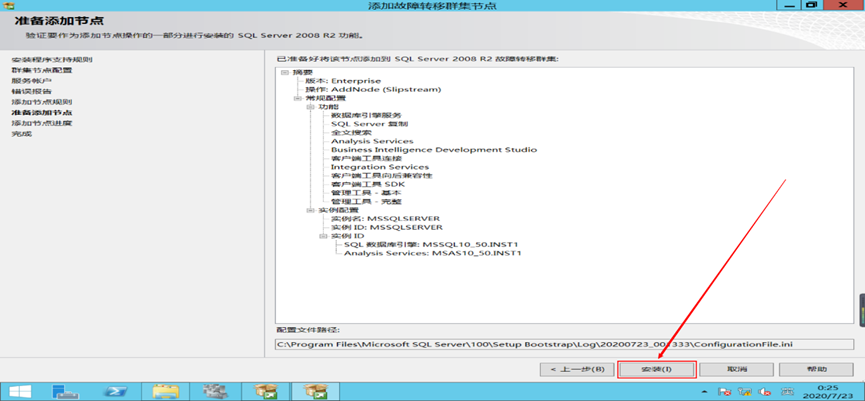Select '版本: Enterprise' tree row

tap(343, 81)
